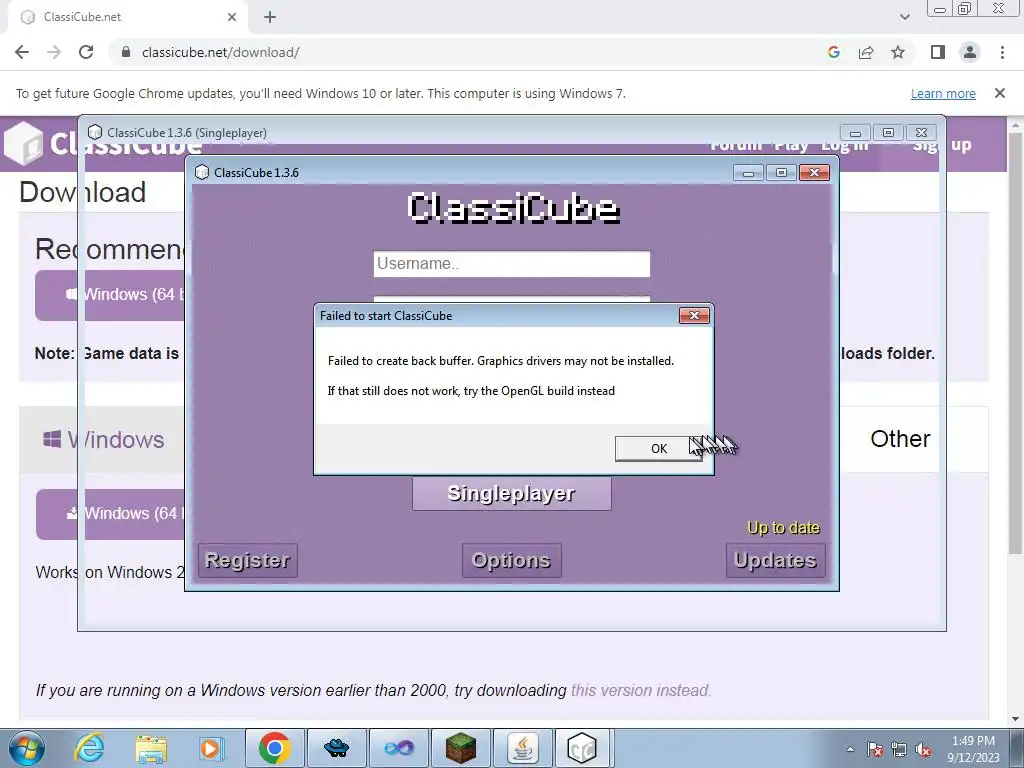1024x768 pixels.
Task: Click Learn more in update notice
Action: pyautogui.click(x=943, y=94)
